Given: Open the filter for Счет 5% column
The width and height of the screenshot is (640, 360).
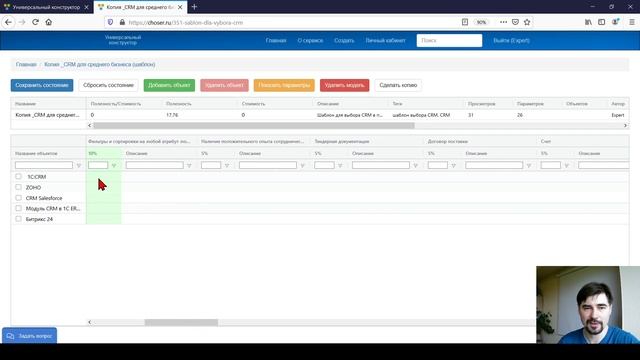Looking at the screenshot, I should (x=567, y=165).
